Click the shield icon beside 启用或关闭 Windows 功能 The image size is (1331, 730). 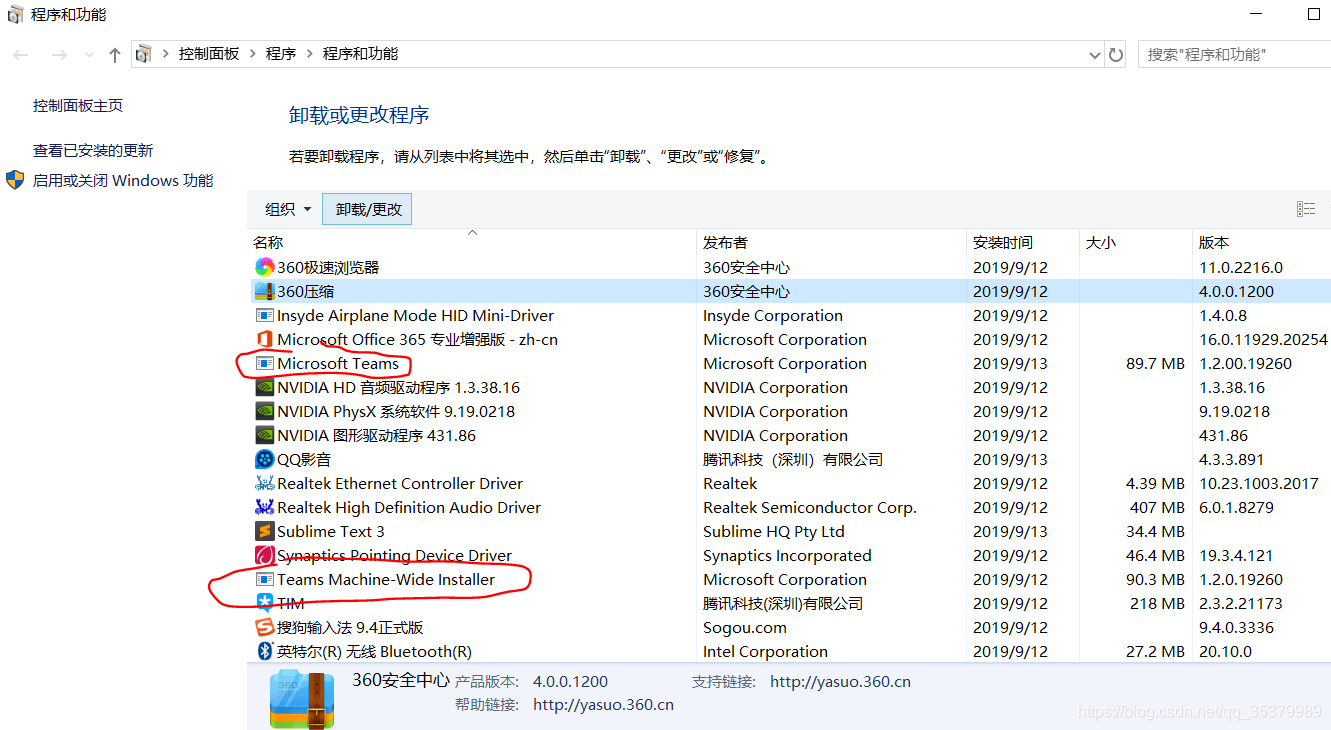coord(15,180)
